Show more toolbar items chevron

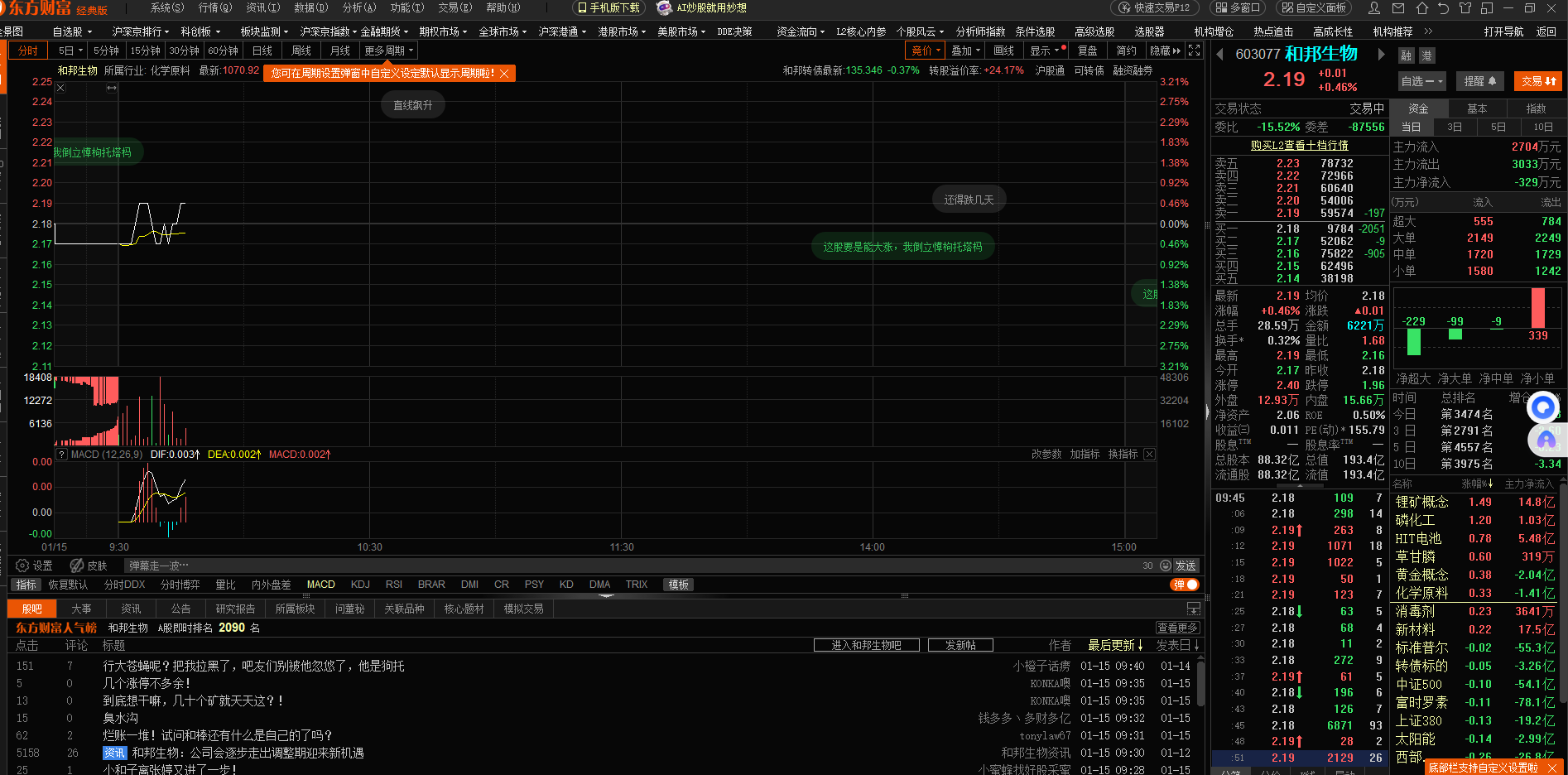[1428, 31]
